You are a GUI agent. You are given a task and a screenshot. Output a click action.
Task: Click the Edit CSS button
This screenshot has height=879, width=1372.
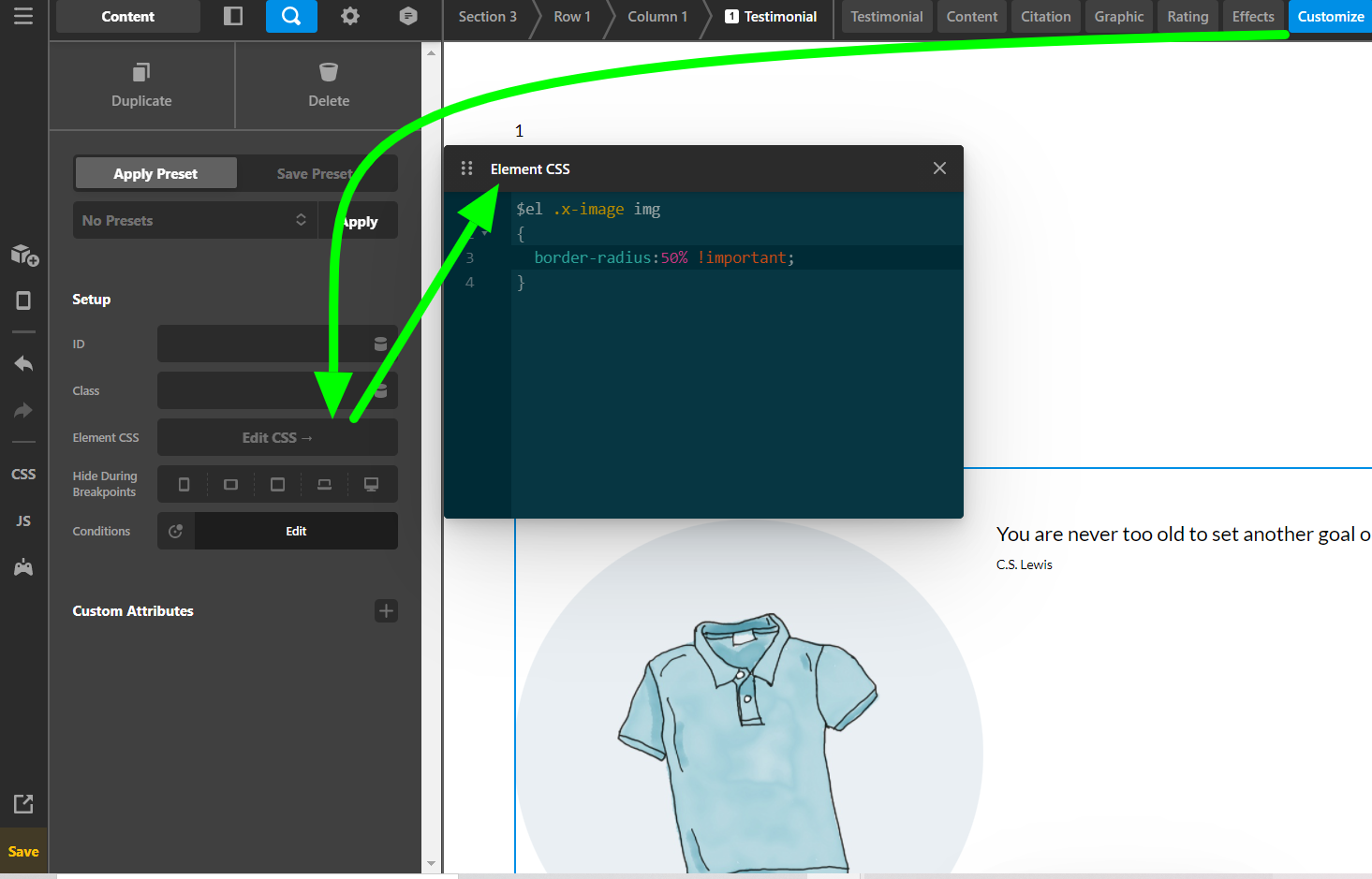pos(277,438)
